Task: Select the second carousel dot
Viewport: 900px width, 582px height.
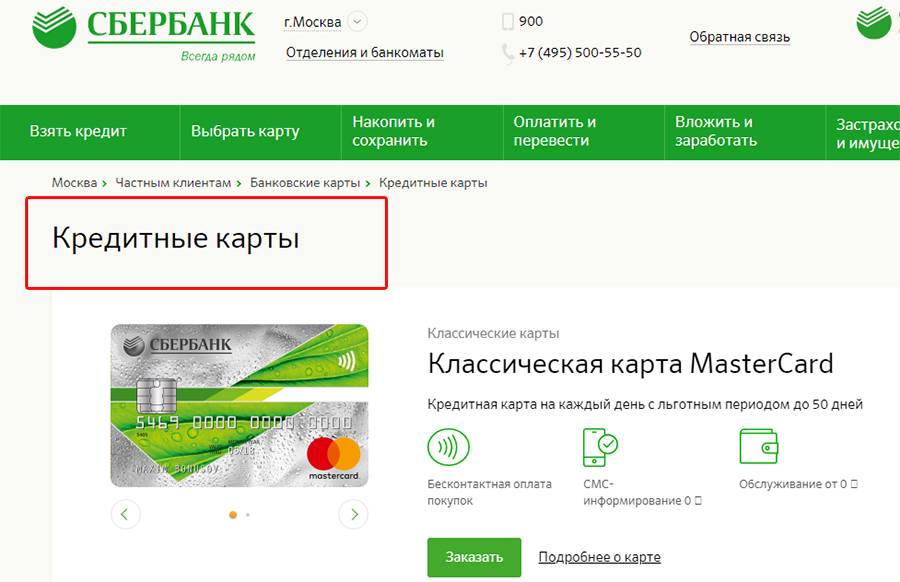Action: click(x=248, y=515)
